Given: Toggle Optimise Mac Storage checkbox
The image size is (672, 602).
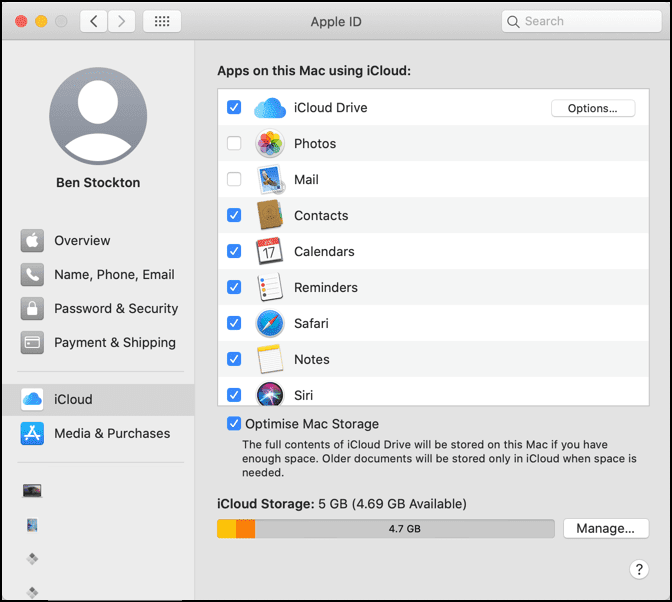Looking at the screenshot, I should click(x=234, y=424).
